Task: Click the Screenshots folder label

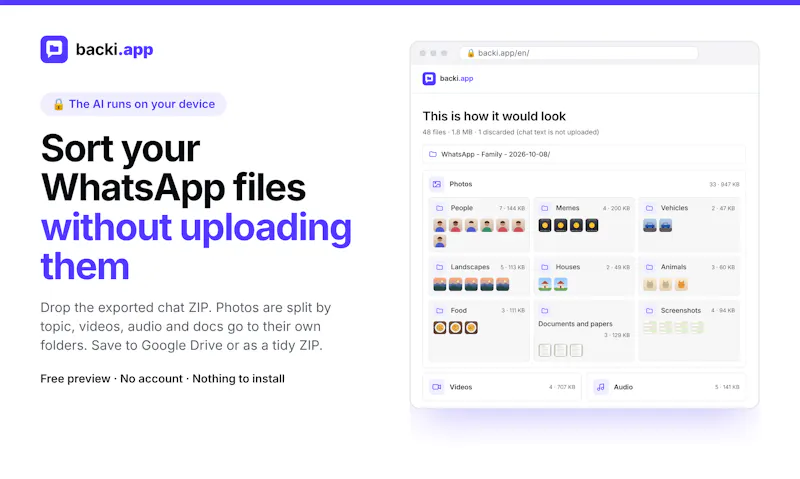Action: point(681,310)
